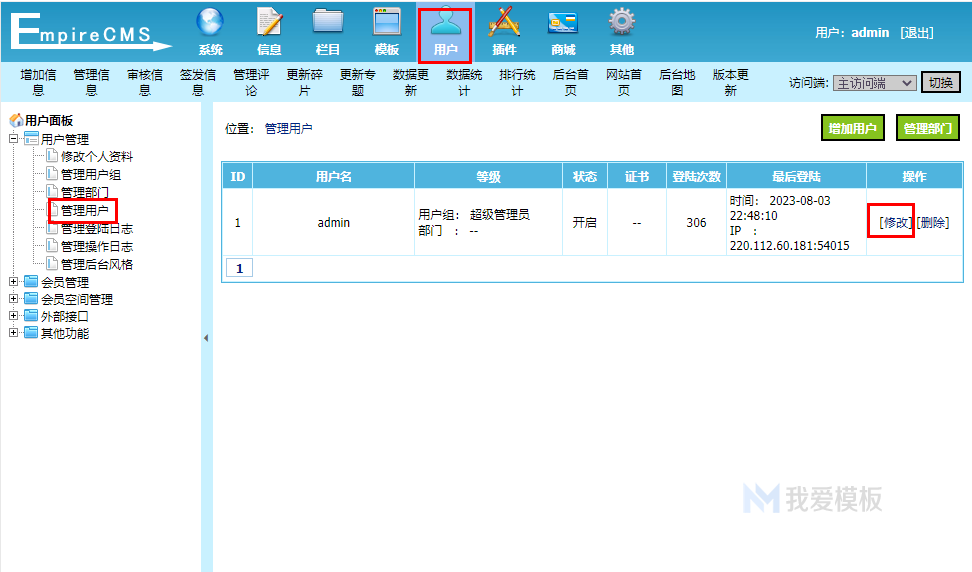
Task: Click the 超级管理员 user group text
Action: pos(500,214)
